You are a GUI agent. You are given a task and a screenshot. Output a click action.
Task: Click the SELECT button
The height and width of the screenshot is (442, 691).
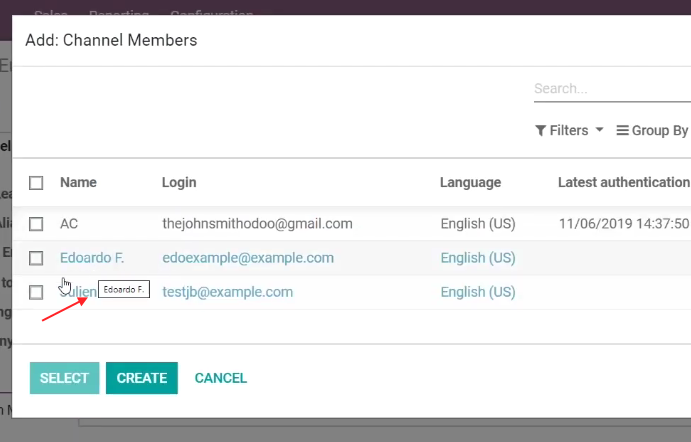pos(64,378)
